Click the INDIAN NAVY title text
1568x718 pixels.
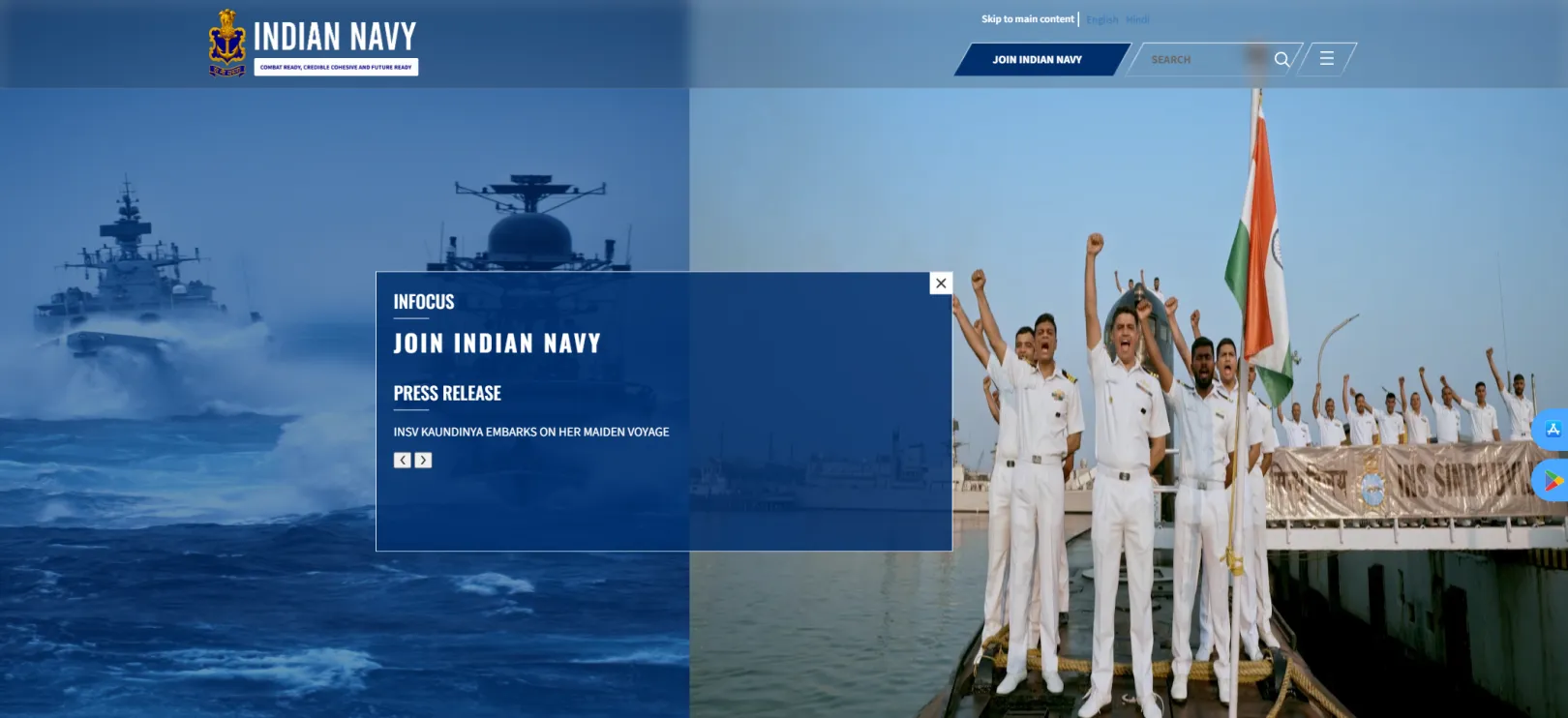(x=335, y=37)
